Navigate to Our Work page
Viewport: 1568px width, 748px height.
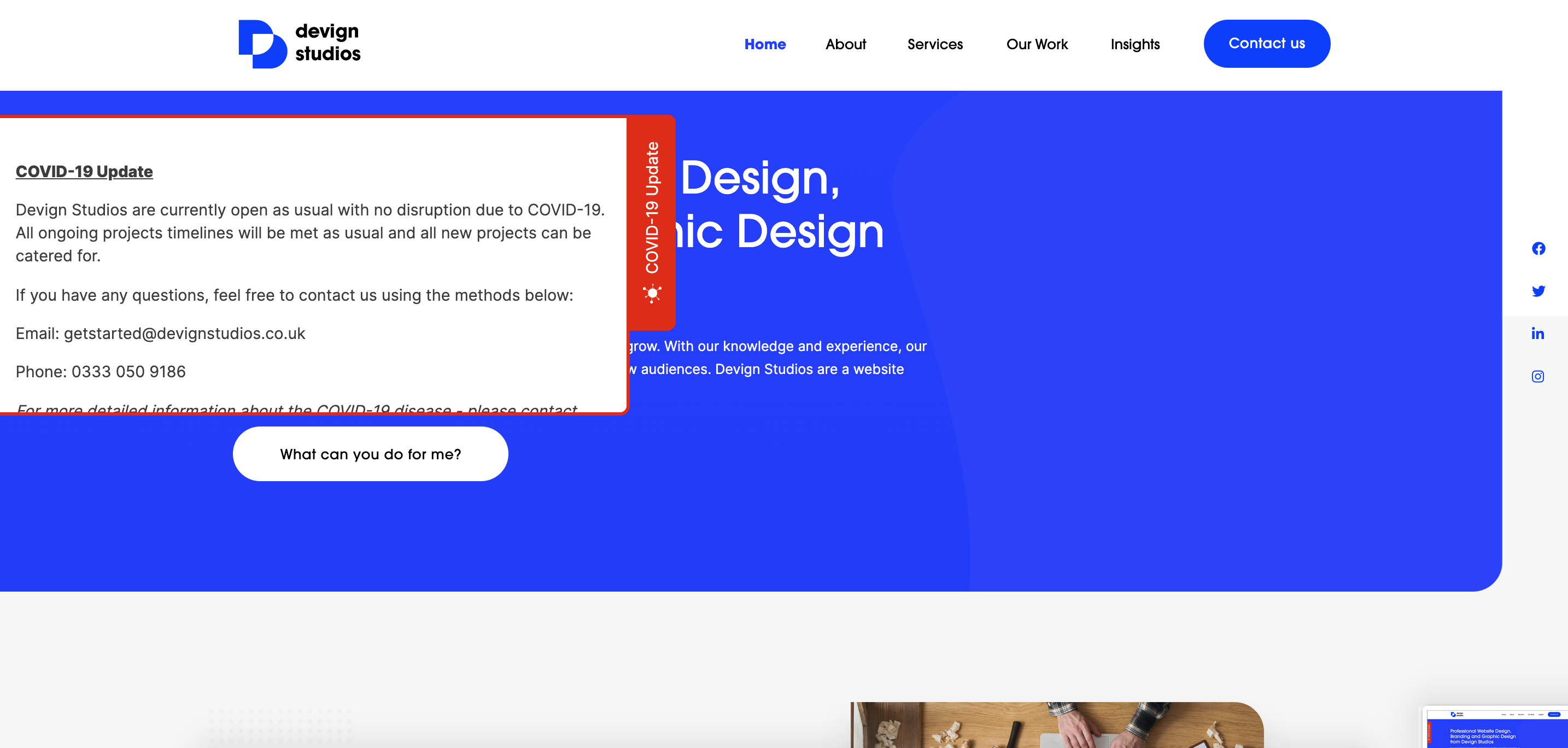[1037, 44]
